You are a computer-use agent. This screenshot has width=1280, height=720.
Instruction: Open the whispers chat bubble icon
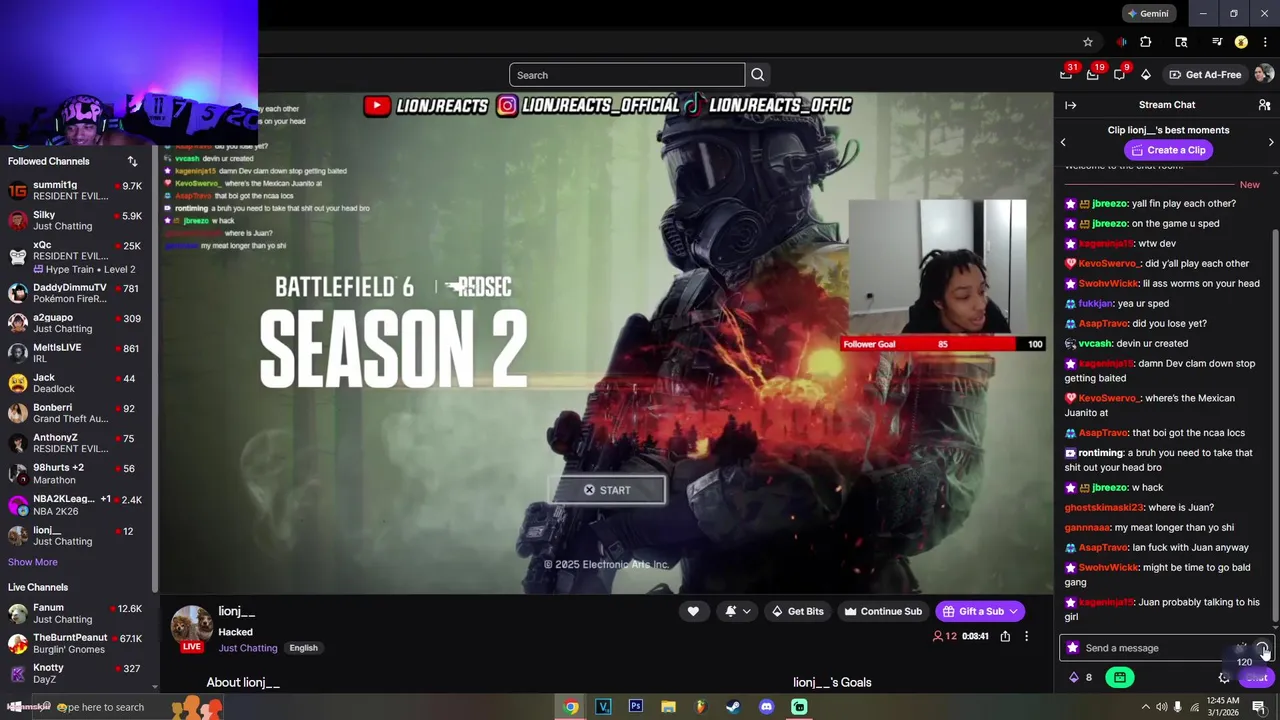click(1119, 75)
